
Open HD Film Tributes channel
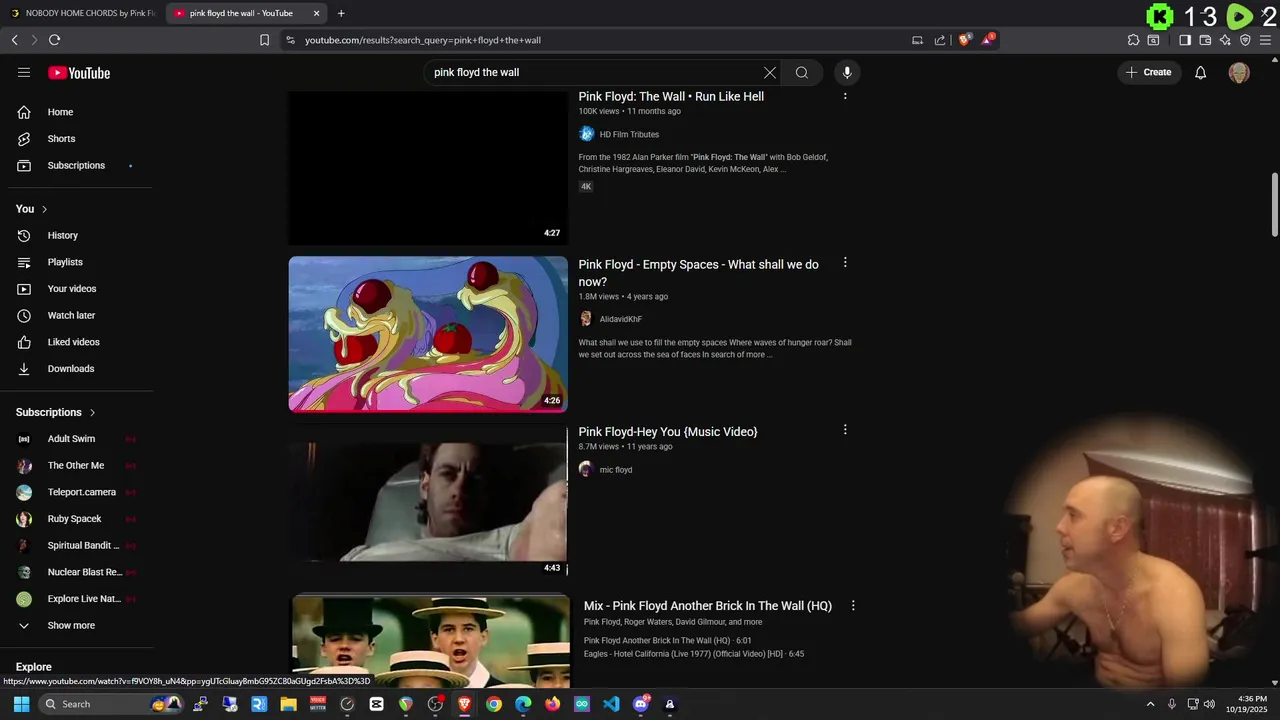(x=629, y=134)
